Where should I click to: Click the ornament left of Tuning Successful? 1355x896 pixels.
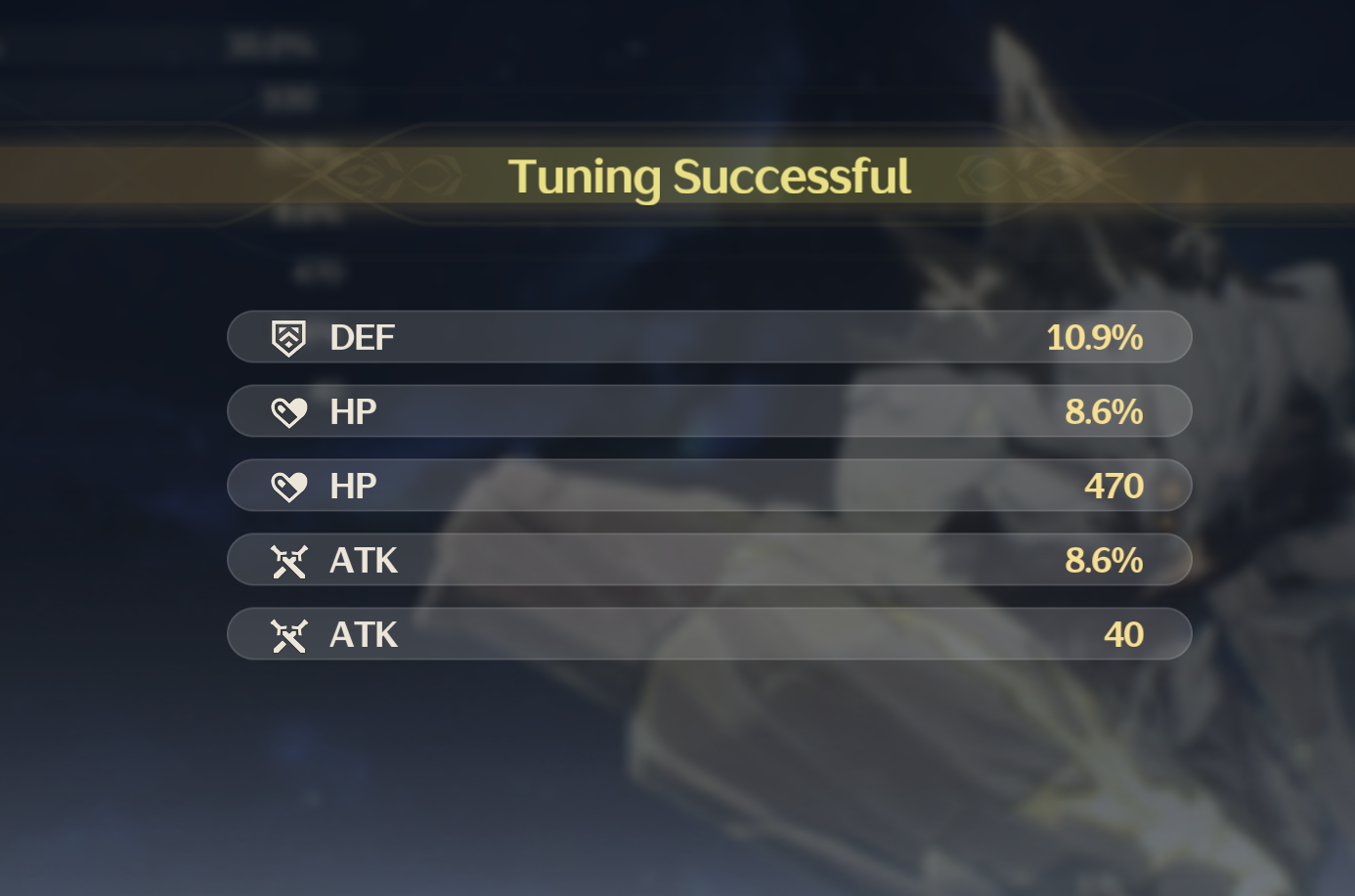click(x=391, y=177)
